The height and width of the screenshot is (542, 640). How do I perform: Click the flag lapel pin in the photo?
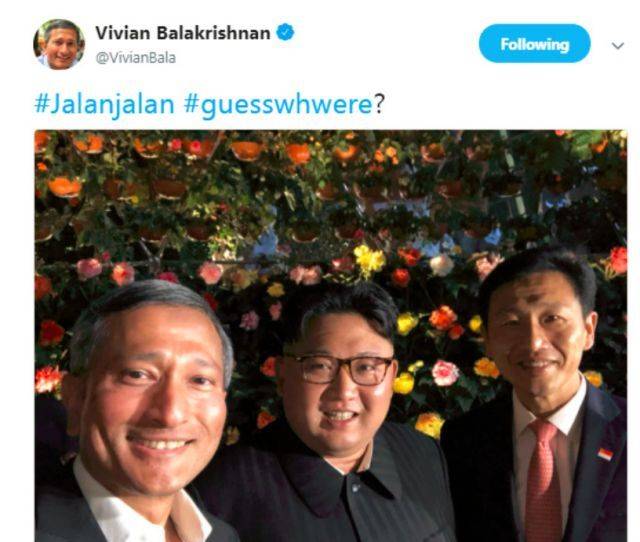click(x=605, y=454)
